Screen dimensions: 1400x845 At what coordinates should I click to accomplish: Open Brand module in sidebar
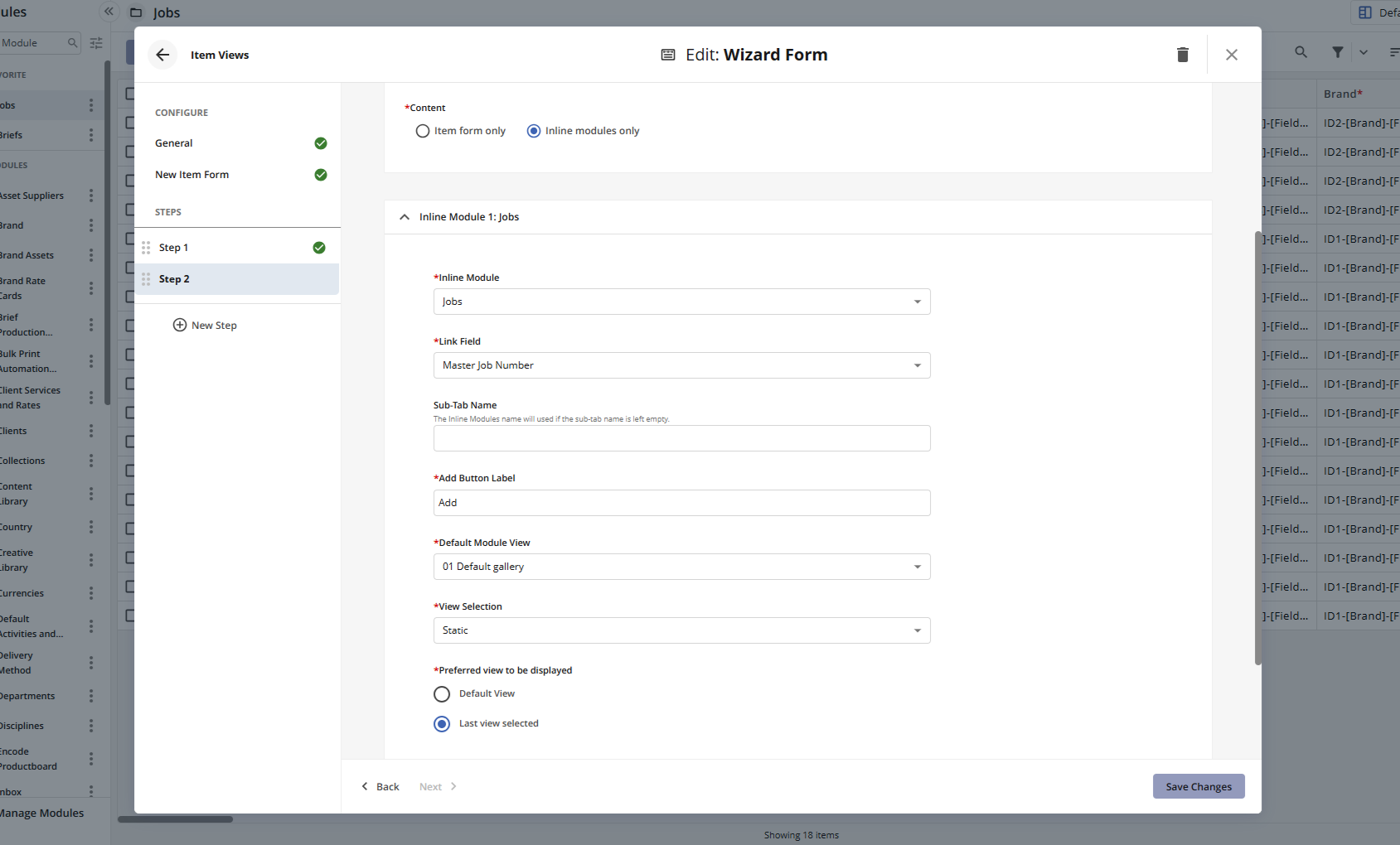pos(12,225)
